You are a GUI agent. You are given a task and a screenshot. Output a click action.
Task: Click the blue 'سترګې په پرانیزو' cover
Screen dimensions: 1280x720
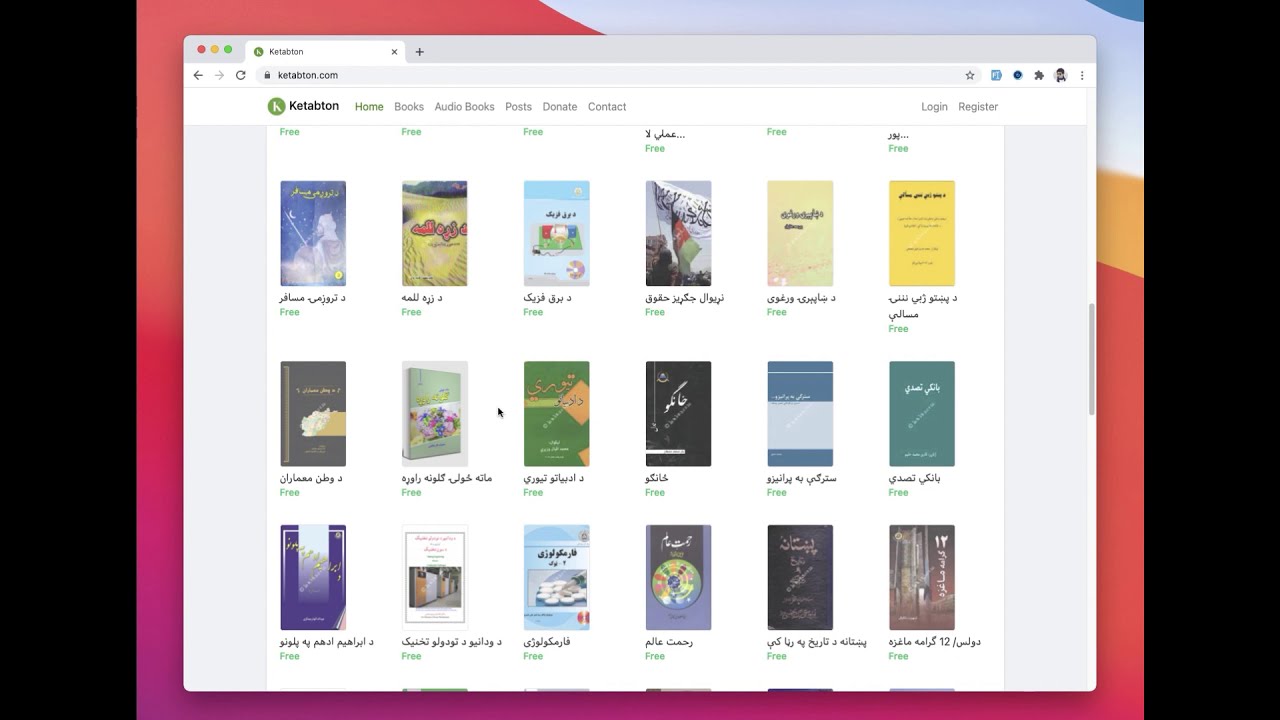(800, 414)
